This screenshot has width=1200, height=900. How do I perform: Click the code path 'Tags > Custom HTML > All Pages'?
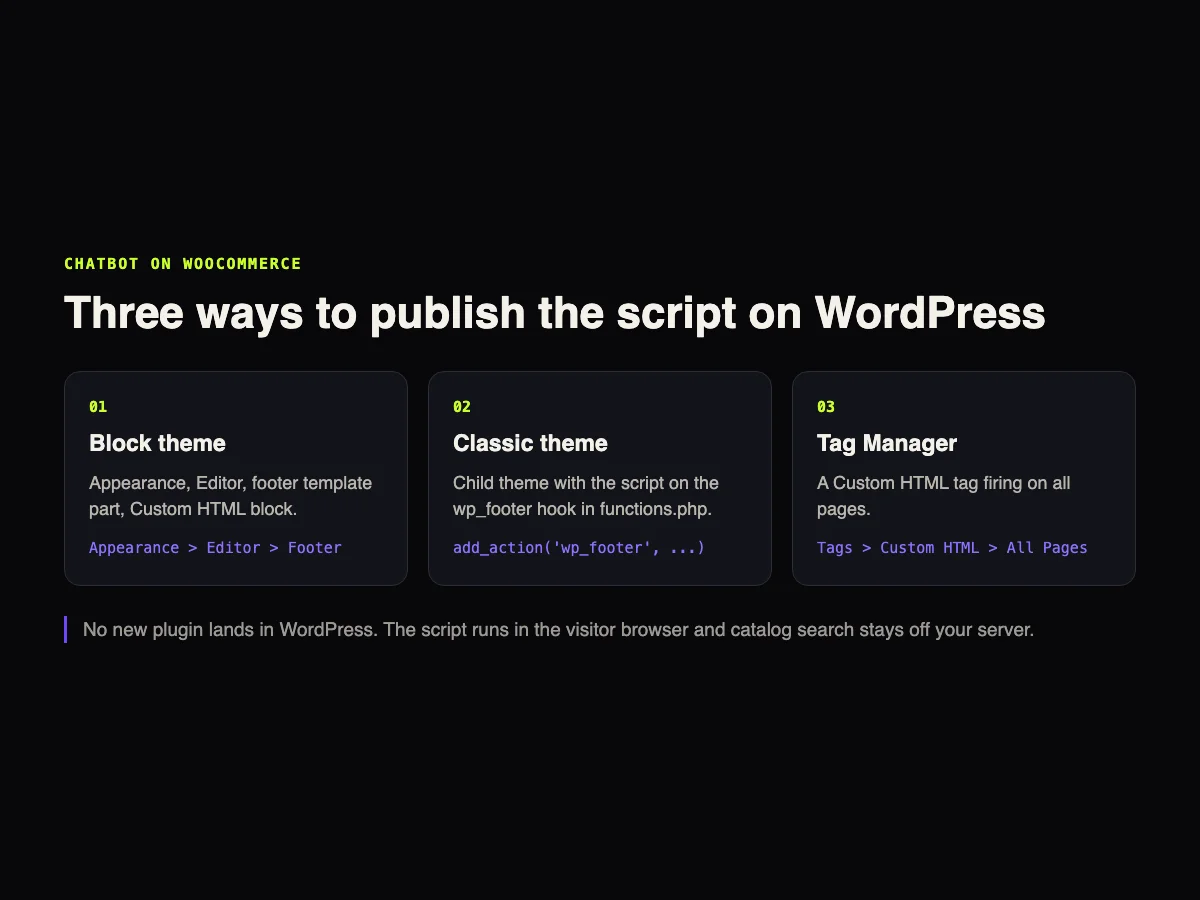point(952,548)
